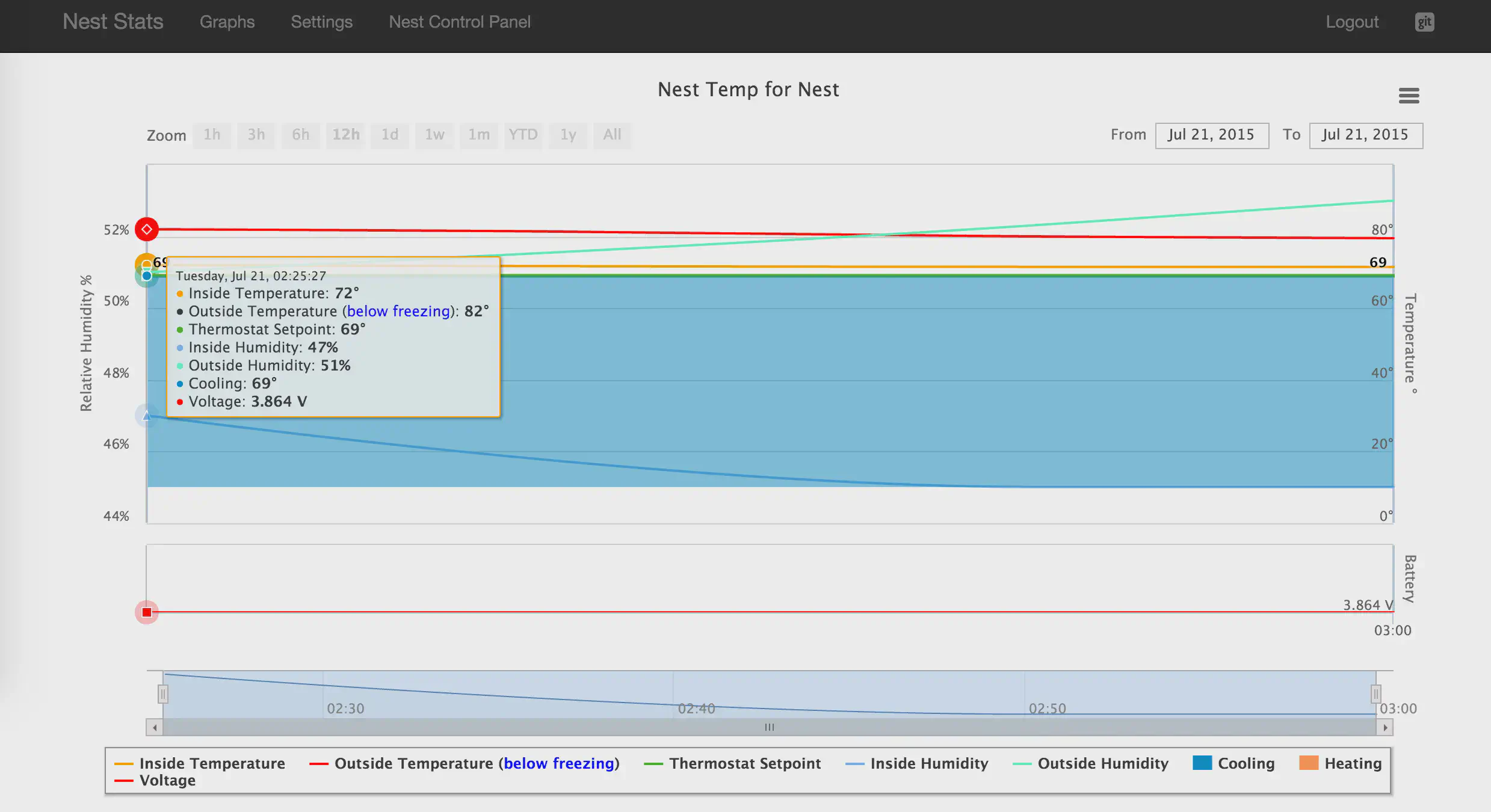Click the Logout link
The image size is (1491, 812).
(x=1351, y=22)
